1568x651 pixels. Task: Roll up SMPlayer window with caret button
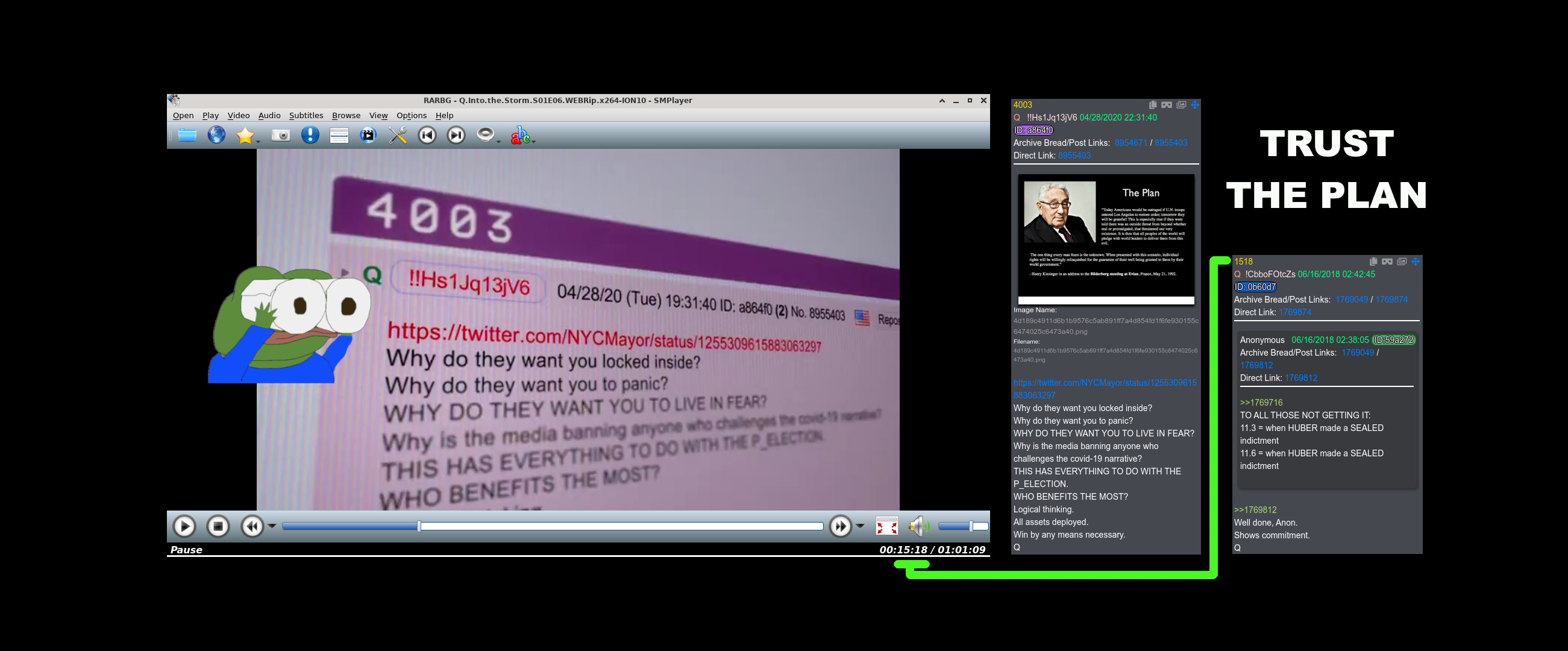click(942, 101)
